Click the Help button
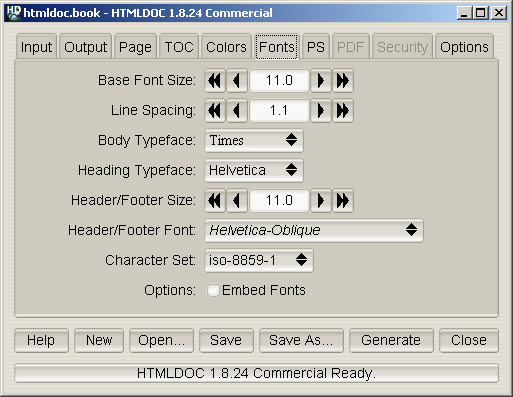Screen dimensions: 513x397 41,340
